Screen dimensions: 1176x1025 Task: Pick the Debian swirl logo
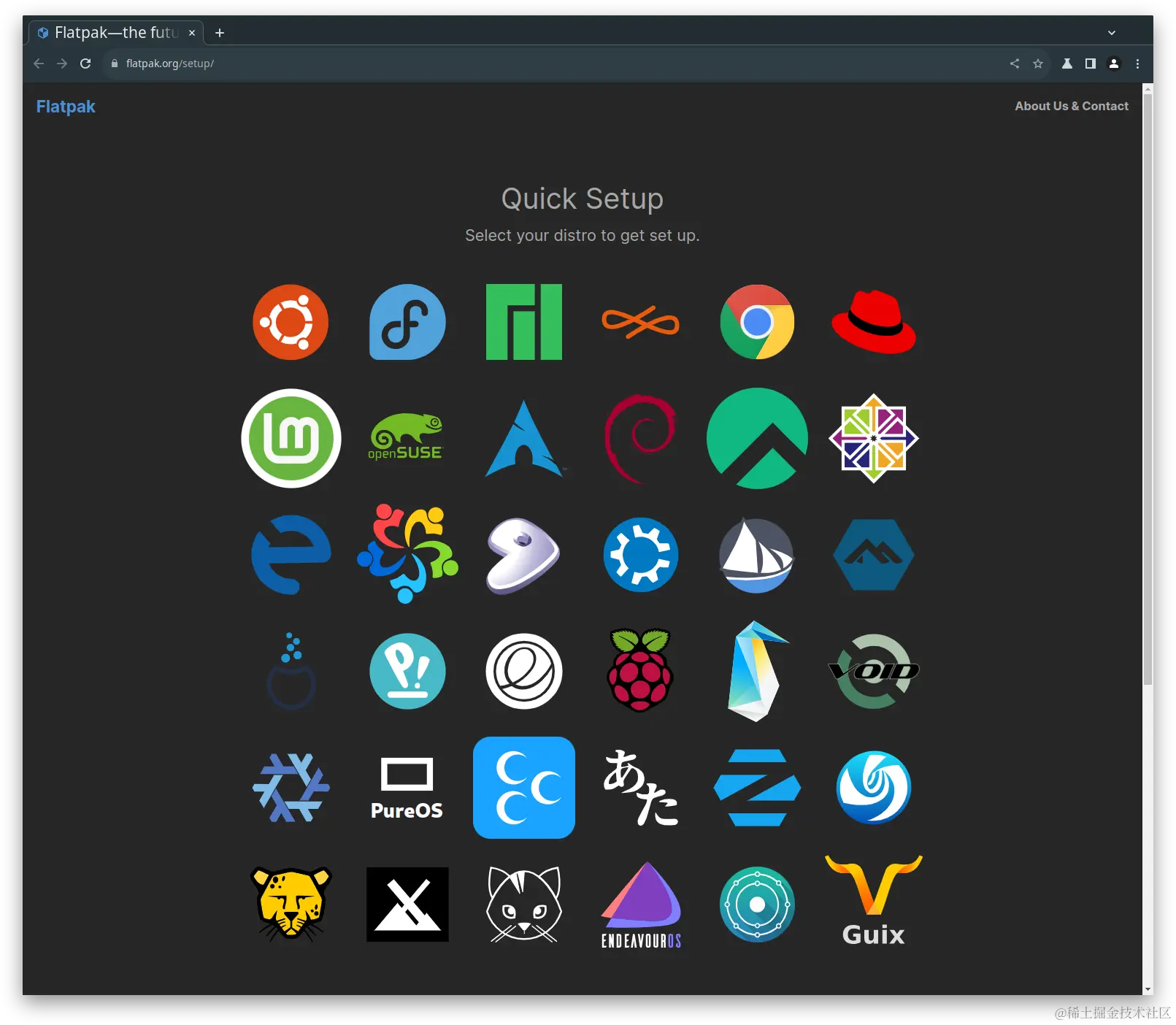[x=640, y=439]
